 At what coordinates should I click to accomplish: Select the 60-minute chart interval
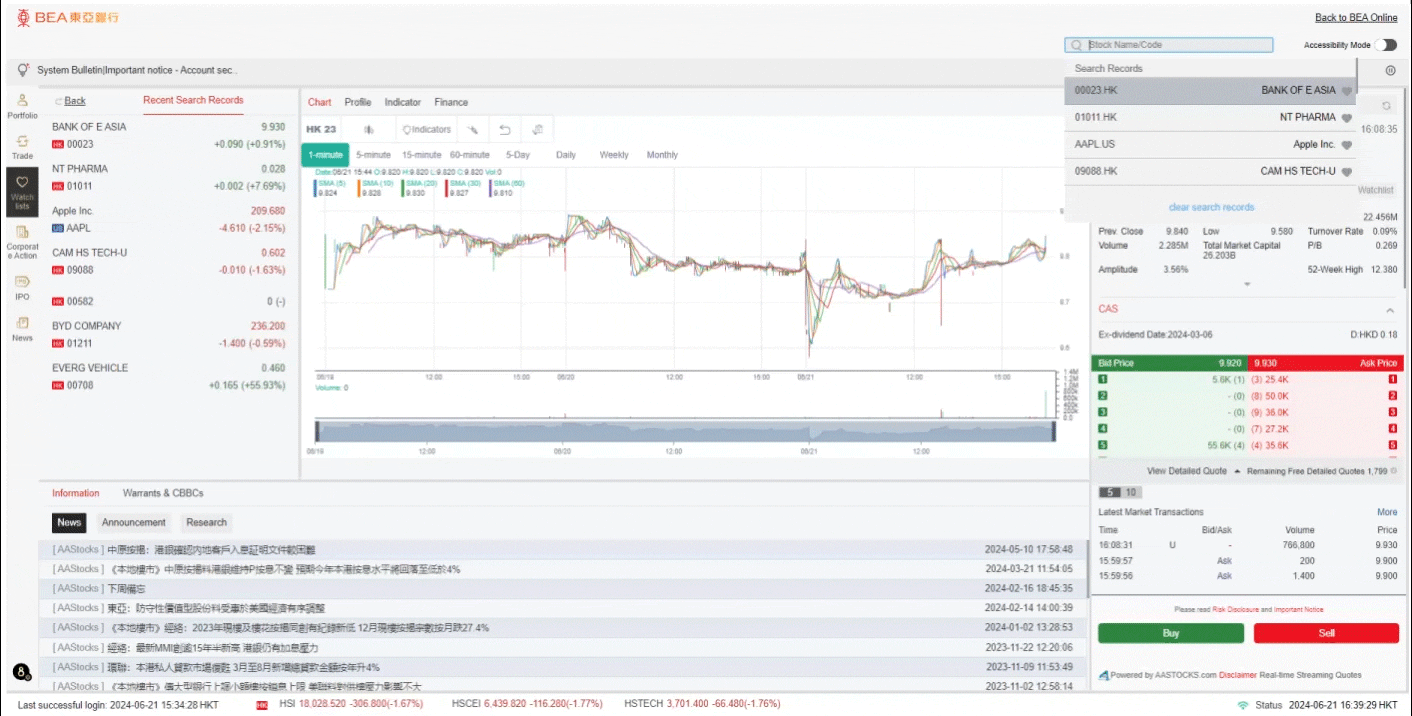click(470, 155)
